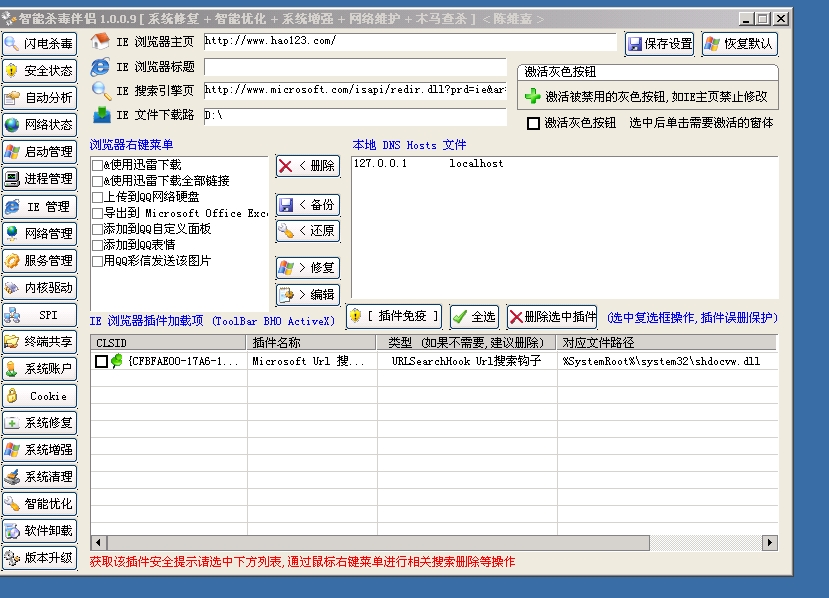The image size is (829, 598).
Task: Click CLSID column header
Action: click(168, 343)
